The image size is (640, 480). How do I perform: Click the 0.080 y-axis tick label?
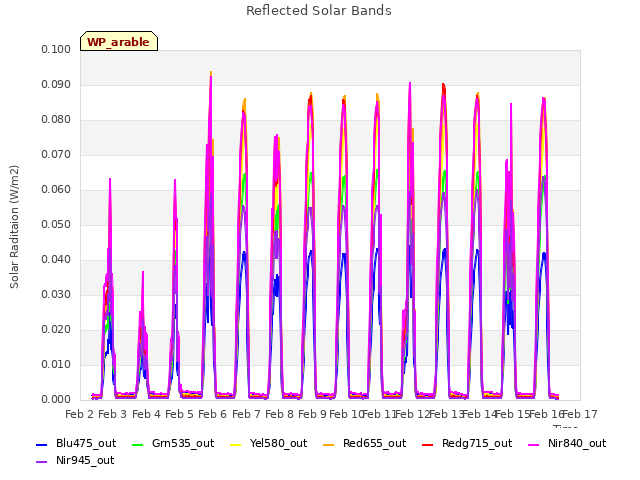[56, 120]
